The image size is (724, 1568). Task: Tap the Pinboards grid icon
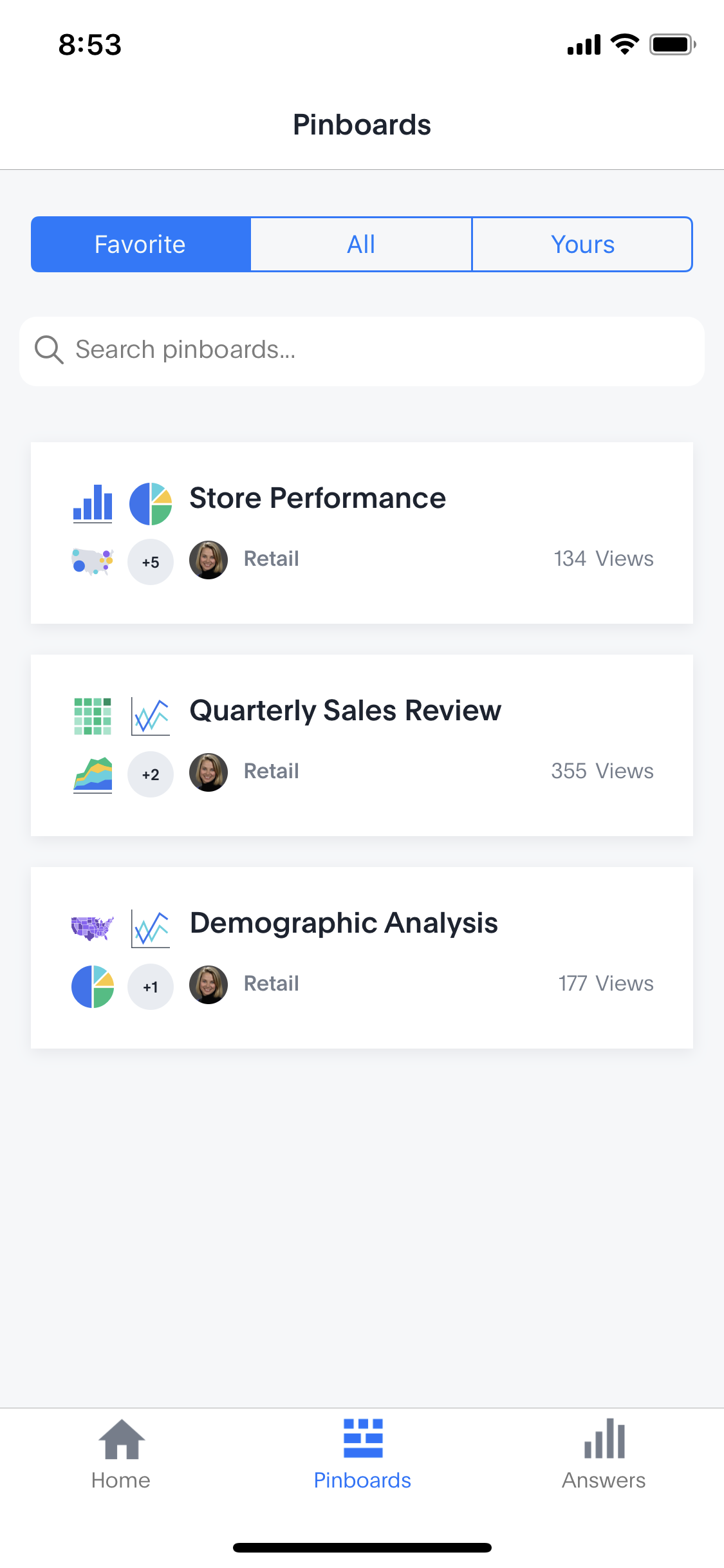click(x=362, y=1438)
